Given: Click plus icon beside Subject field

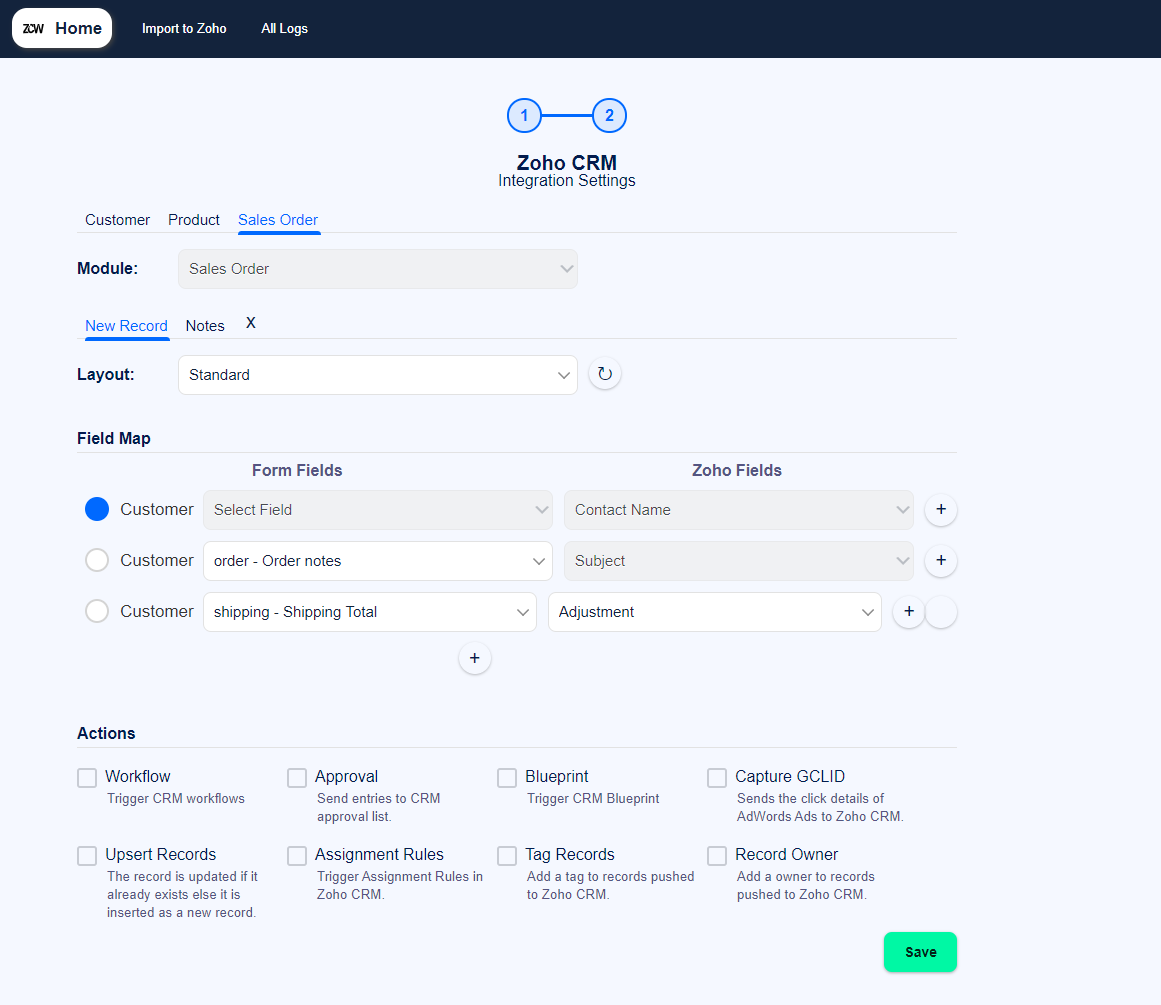Looking at the screenshot, I should (x=941, y=561).
